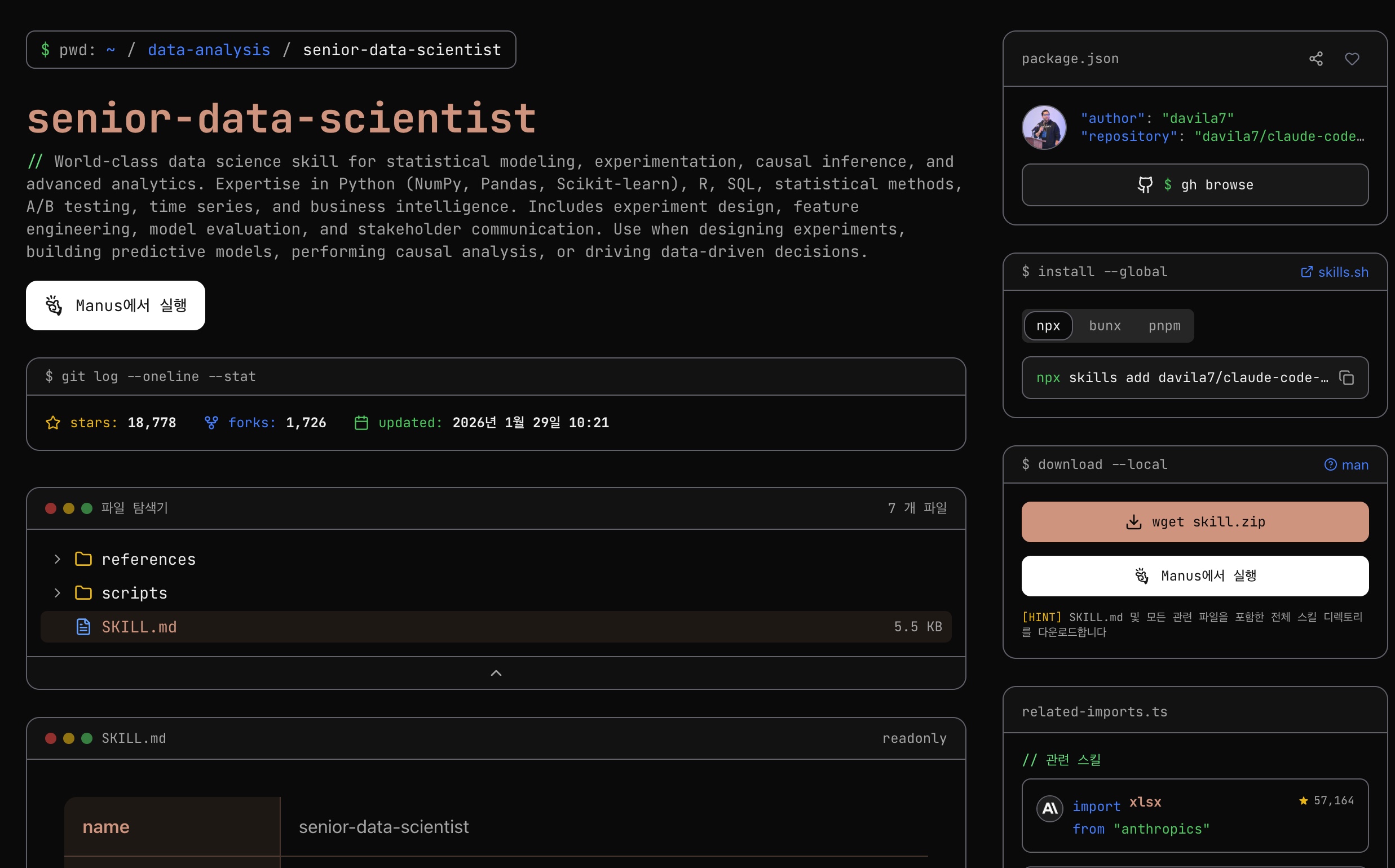1395x868 pixels.
Task: Navigate to data-analysis breadcrumb
Action: click(209, 50)
